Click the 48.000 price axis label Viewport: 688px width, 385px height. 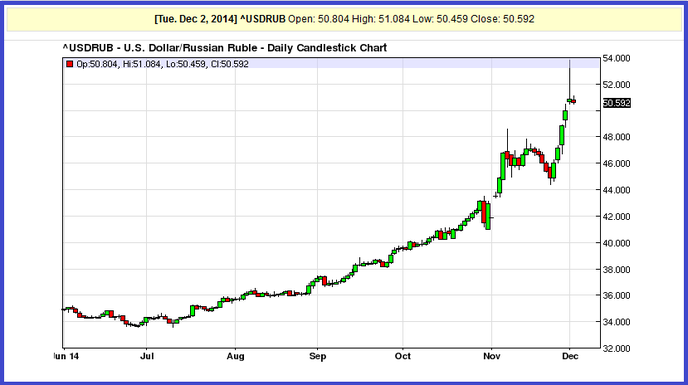click(x=616, y=137)
